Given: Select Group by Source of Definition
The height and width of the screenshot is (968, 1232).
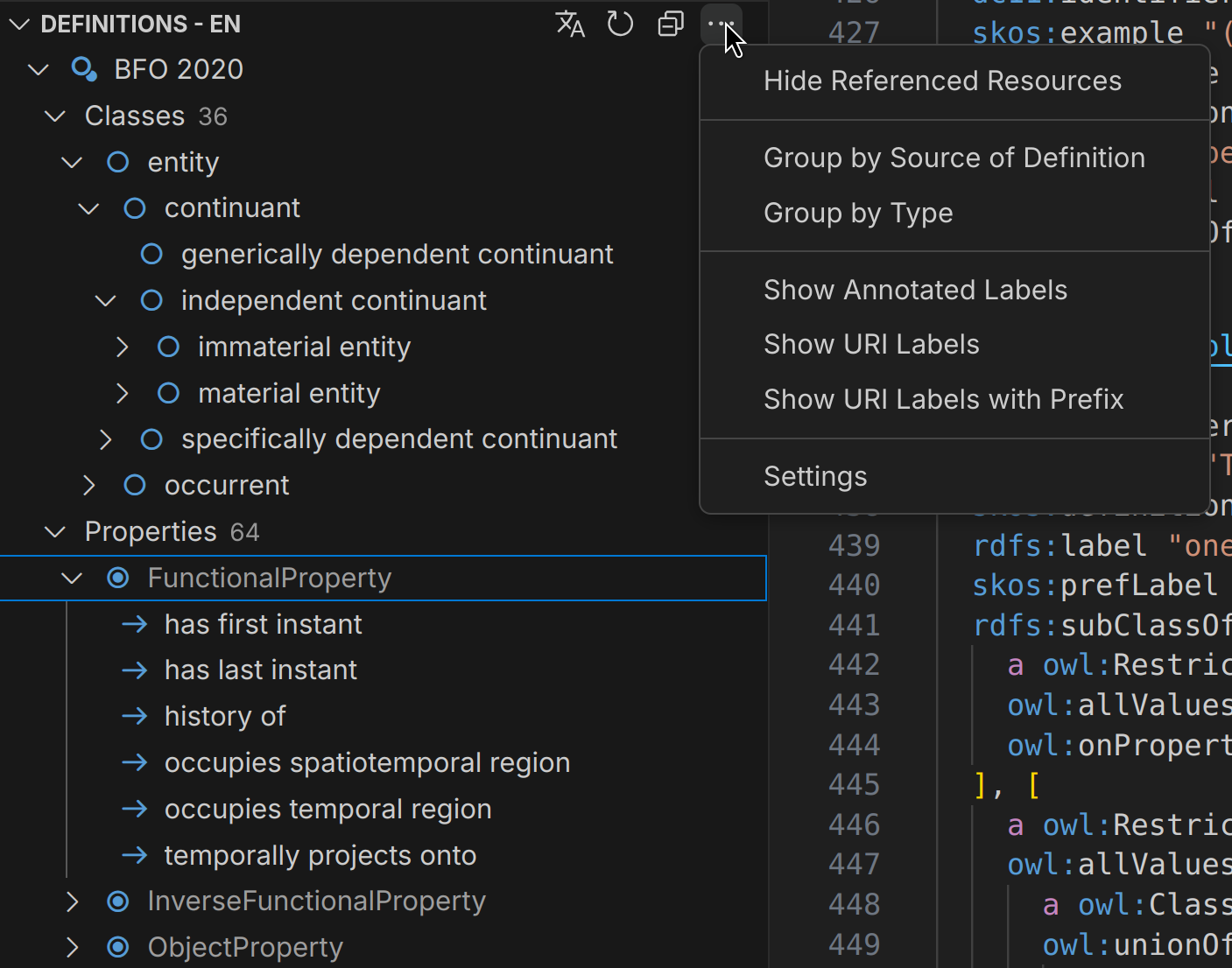Looking at the screenshot, I should (x=954, y=158).
